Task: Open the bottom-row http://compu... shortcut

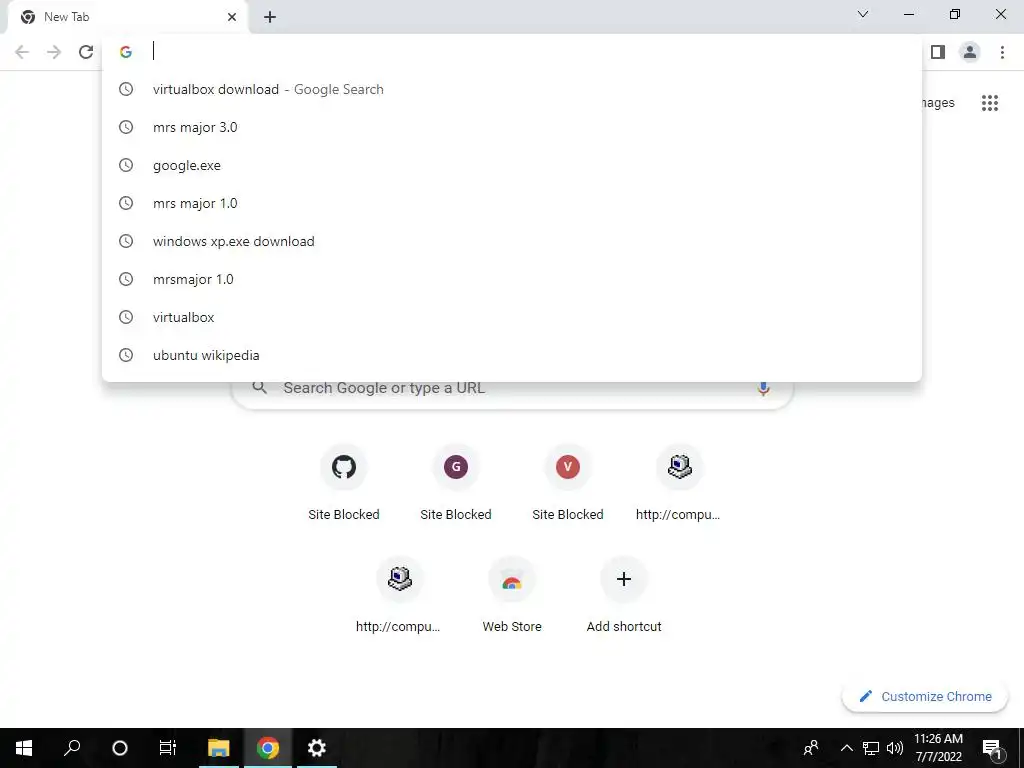Action: click(x=399, y=595)
